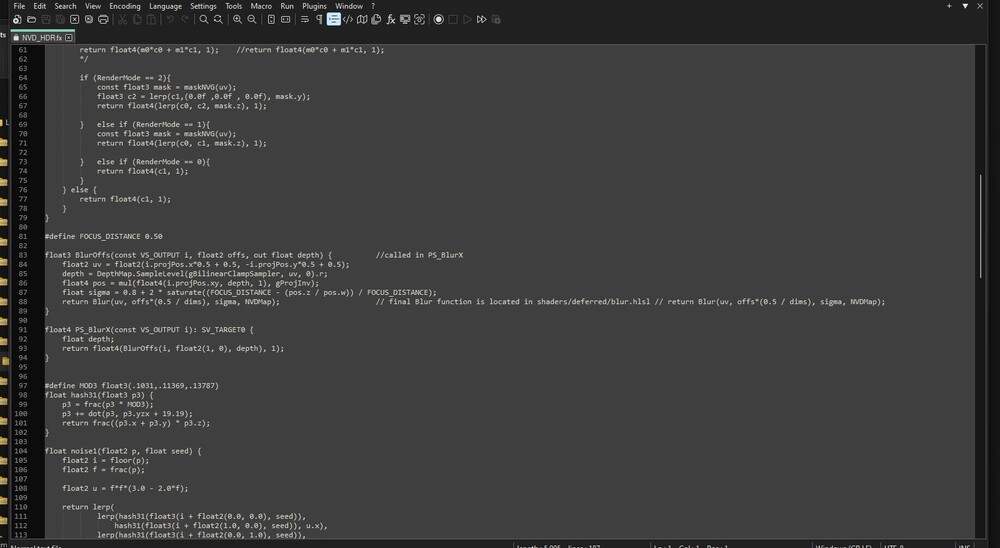This screenshot has height=548, width=1000.
Task: Click line number 104 in the margin
Action: (21, 451)
